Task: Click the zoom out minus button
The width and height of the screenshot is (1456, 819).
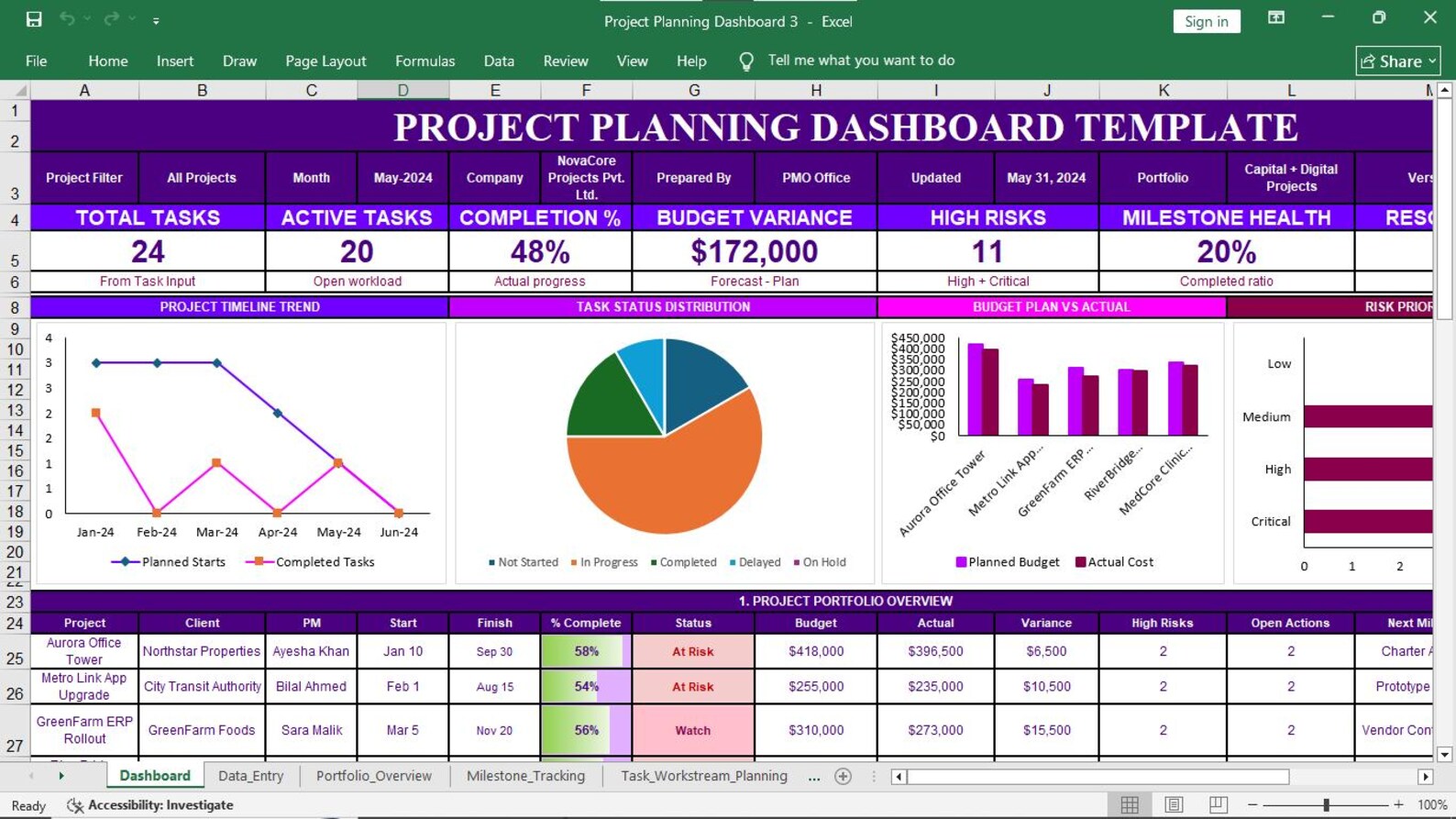Action: click(x=1252, y=804)
